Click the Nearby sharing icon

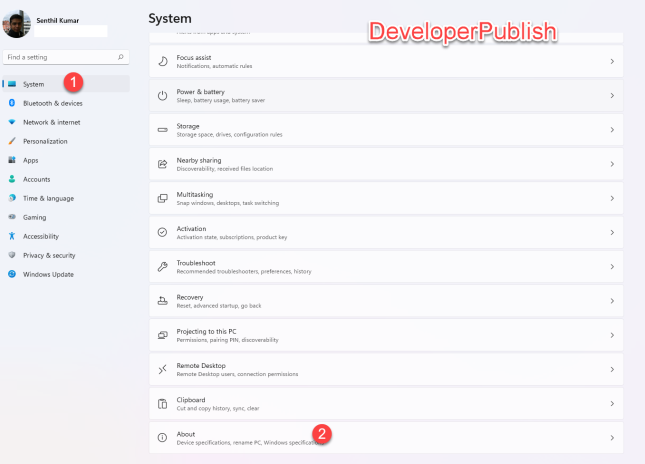click(x=162, y=164)
